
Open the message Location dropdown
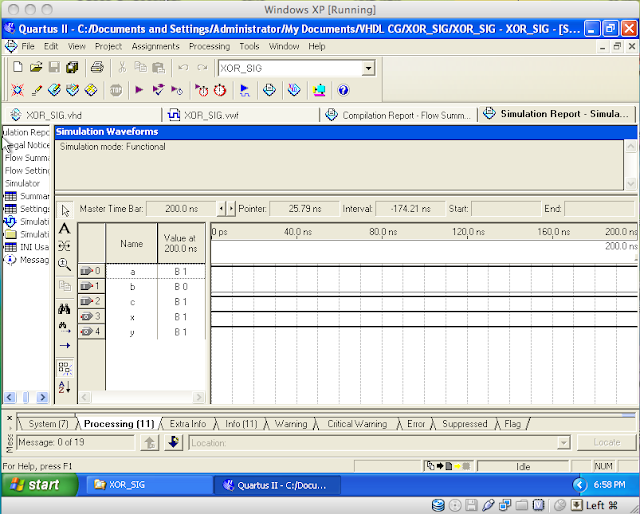coord(564,442)
